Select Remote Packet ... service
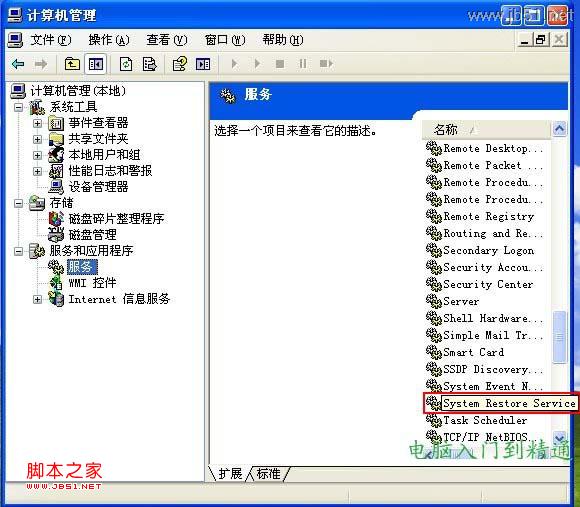Image resolution: width=580 pixels, height=507 pixels. [x=493, y=165]
